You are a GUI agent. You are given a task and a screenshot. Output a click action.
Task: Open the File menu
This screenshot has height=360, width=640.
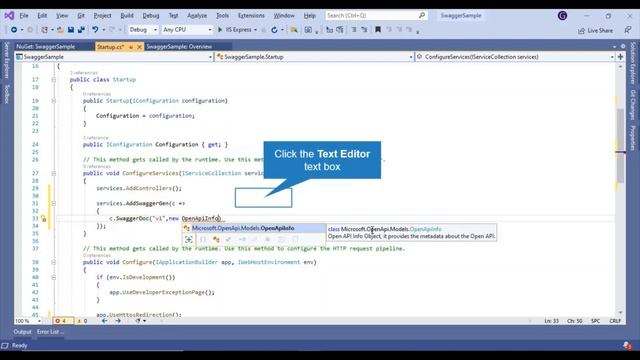tap(24, 16)
